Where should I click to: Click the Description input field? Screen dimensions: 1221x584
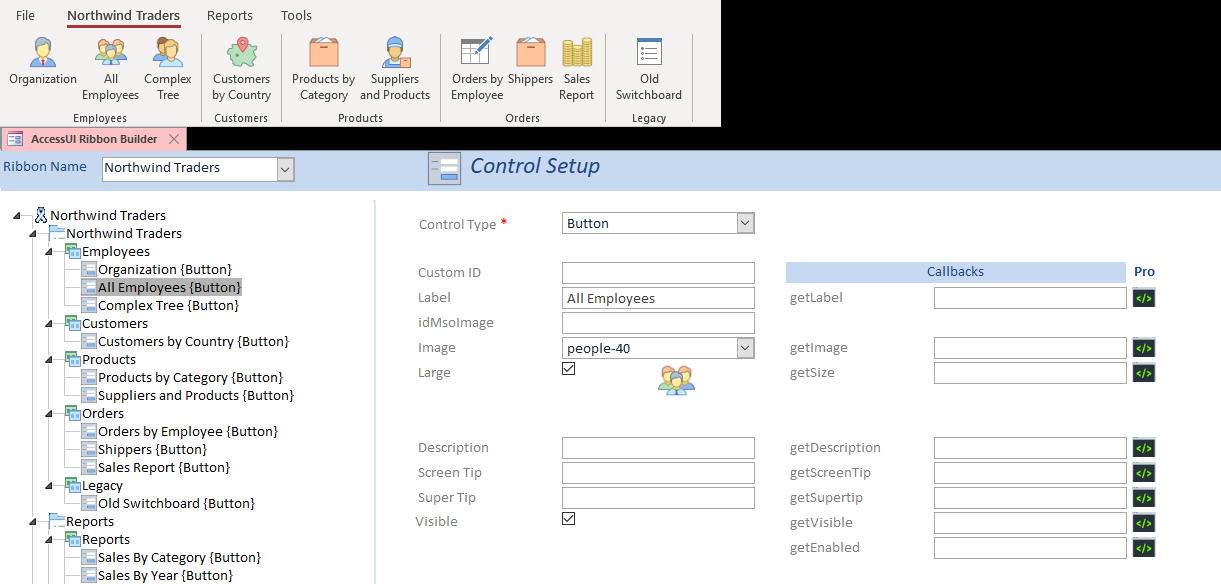(658, 448)
